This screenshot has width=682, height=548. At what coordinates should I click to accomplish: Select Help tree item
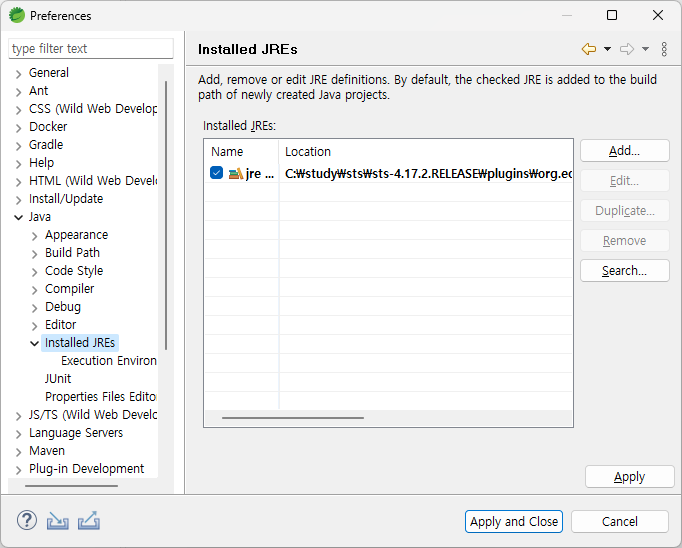(41, 163)
